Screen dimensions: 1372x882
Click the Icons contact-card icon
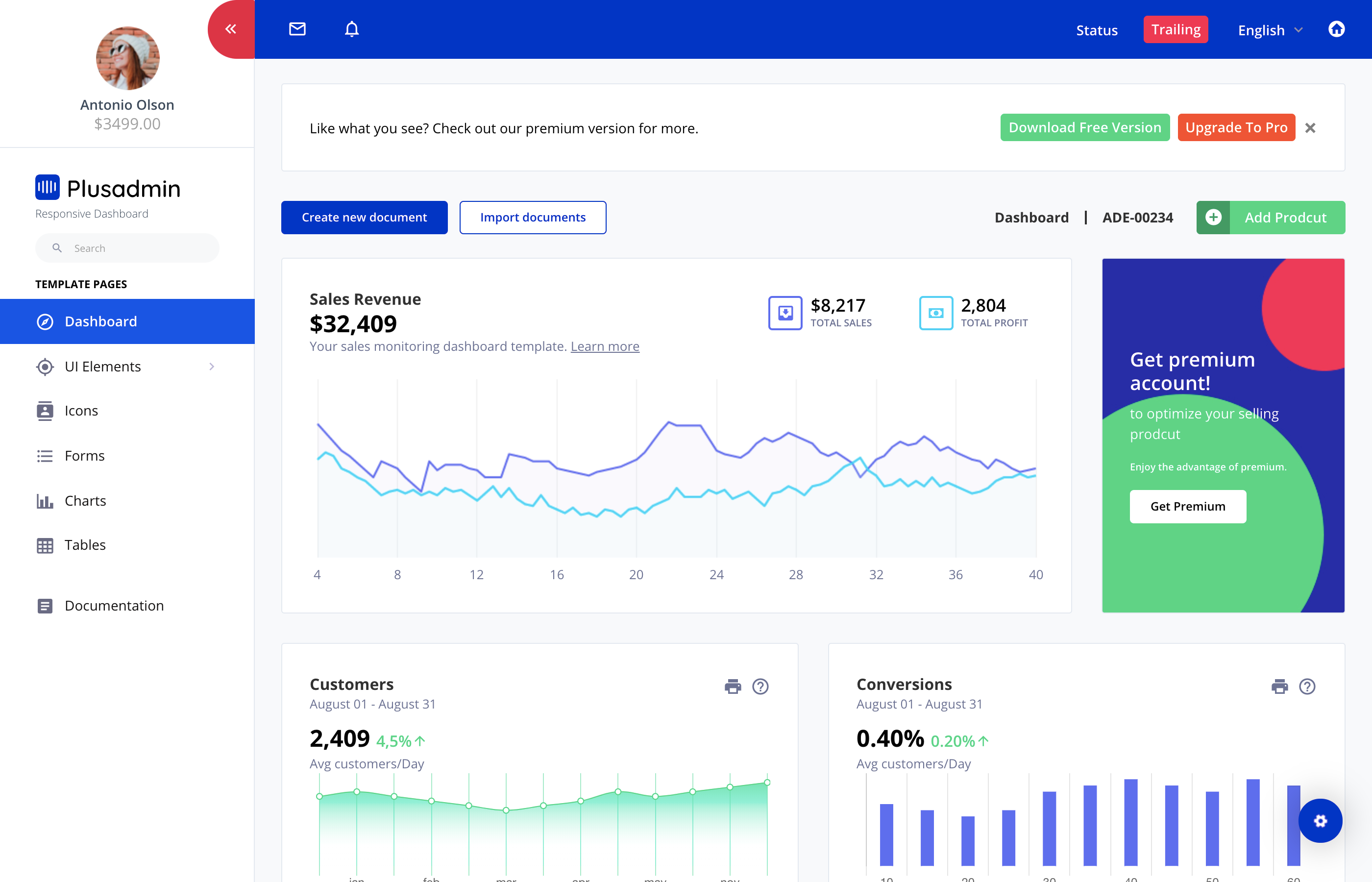(45, 411)
